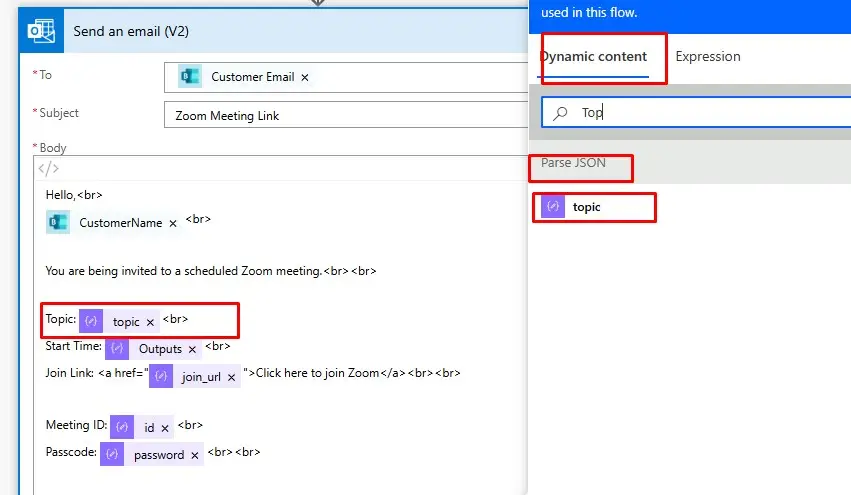Remove the Outputs token from Start Time

coord(192,349)
